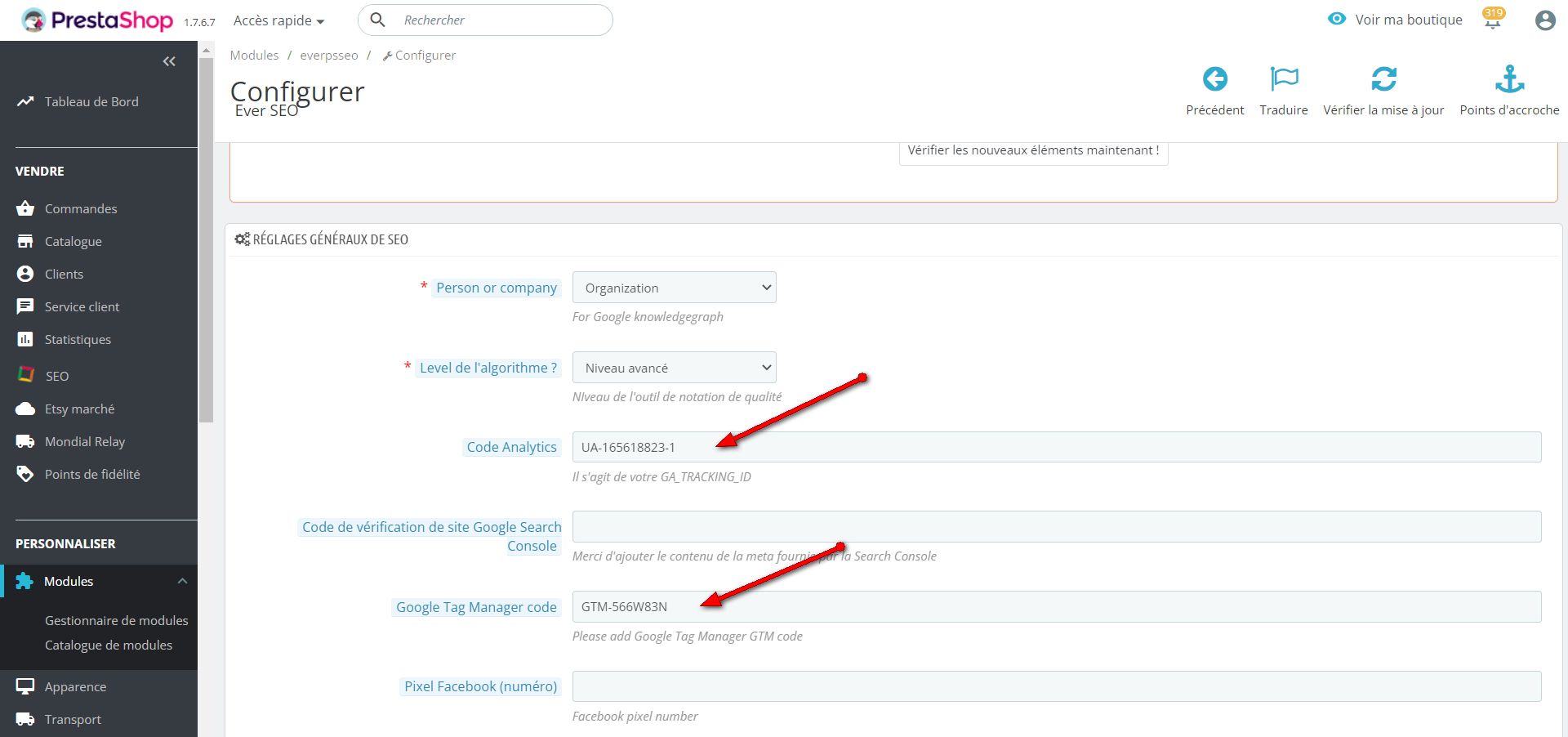This screenshot has width=1568, height=737.
Task: Expand the Accès rapide menu
Action: tap(278, 20)
